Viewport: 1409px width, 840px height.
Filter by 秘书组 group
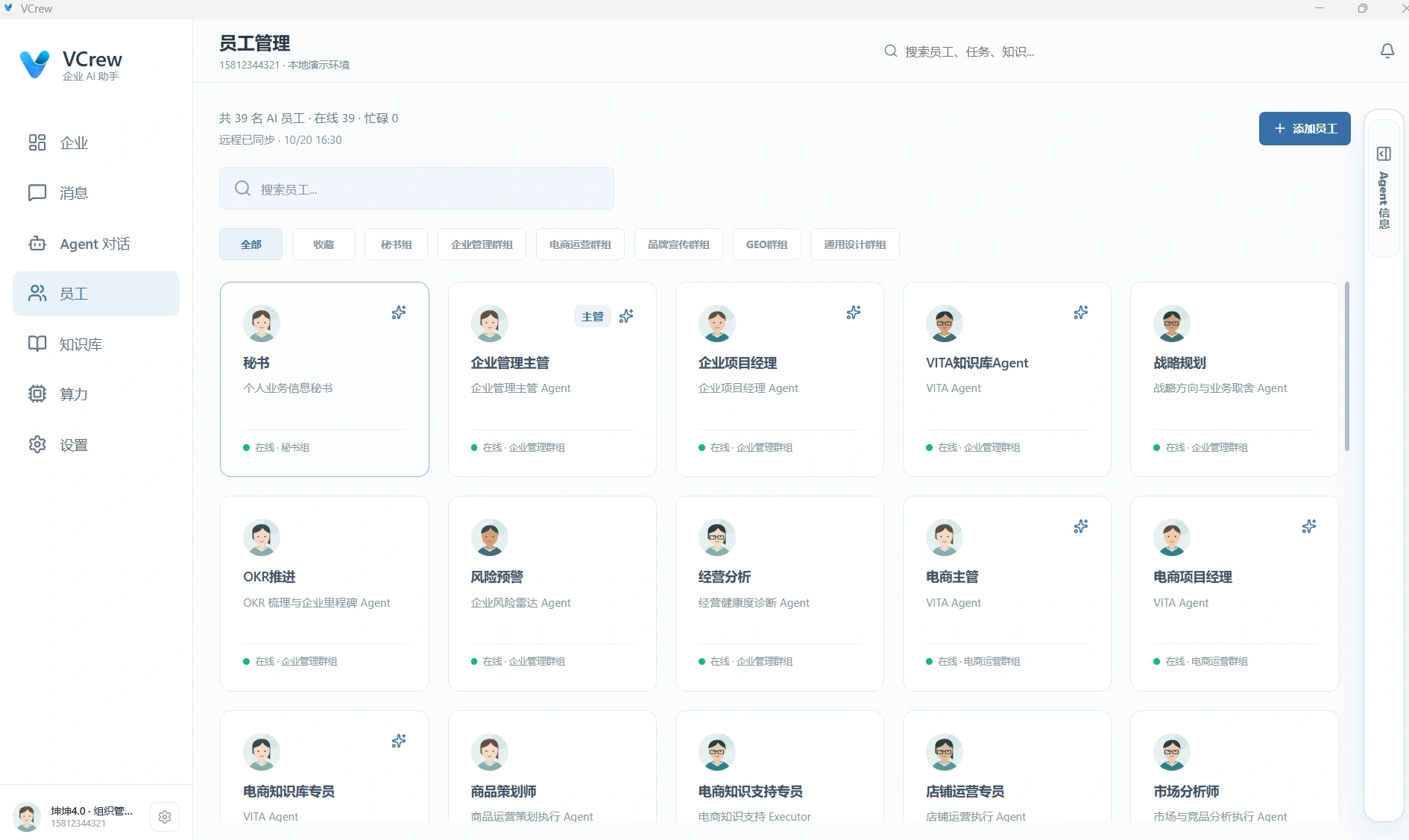click(x=396, y=244)
